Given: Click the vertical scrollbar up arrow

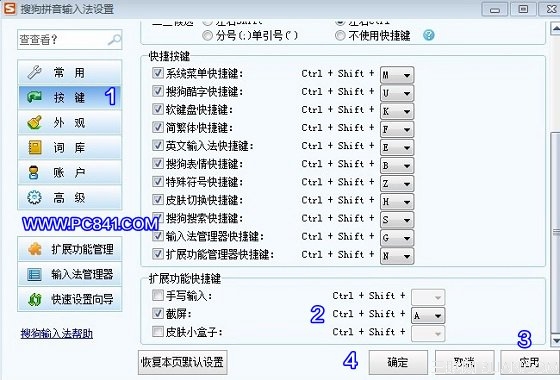Looking at the screenshot, I should tap(555, 28).
